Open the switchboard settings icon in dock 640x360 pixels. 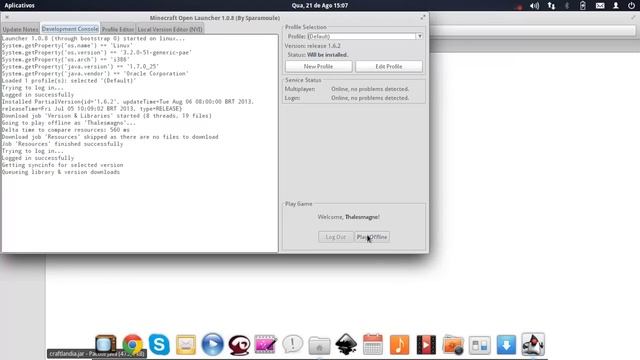tap(480, 345)
